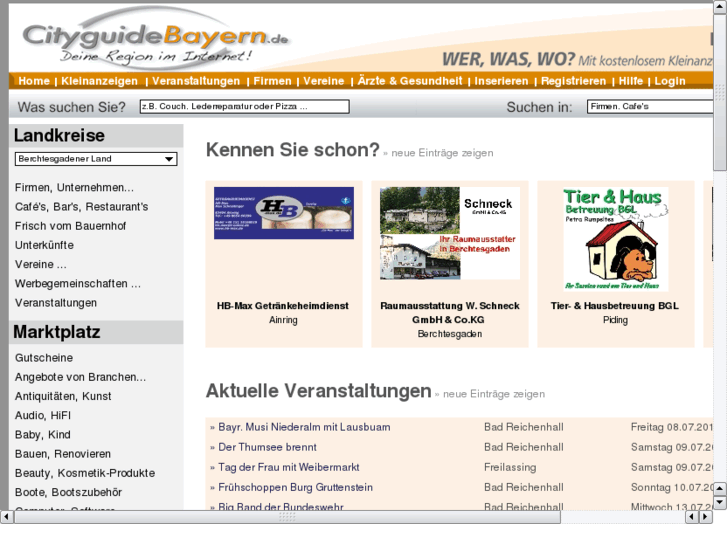Click the 'Suchen in' Firmen, Cafe's field

click(650, 107)
